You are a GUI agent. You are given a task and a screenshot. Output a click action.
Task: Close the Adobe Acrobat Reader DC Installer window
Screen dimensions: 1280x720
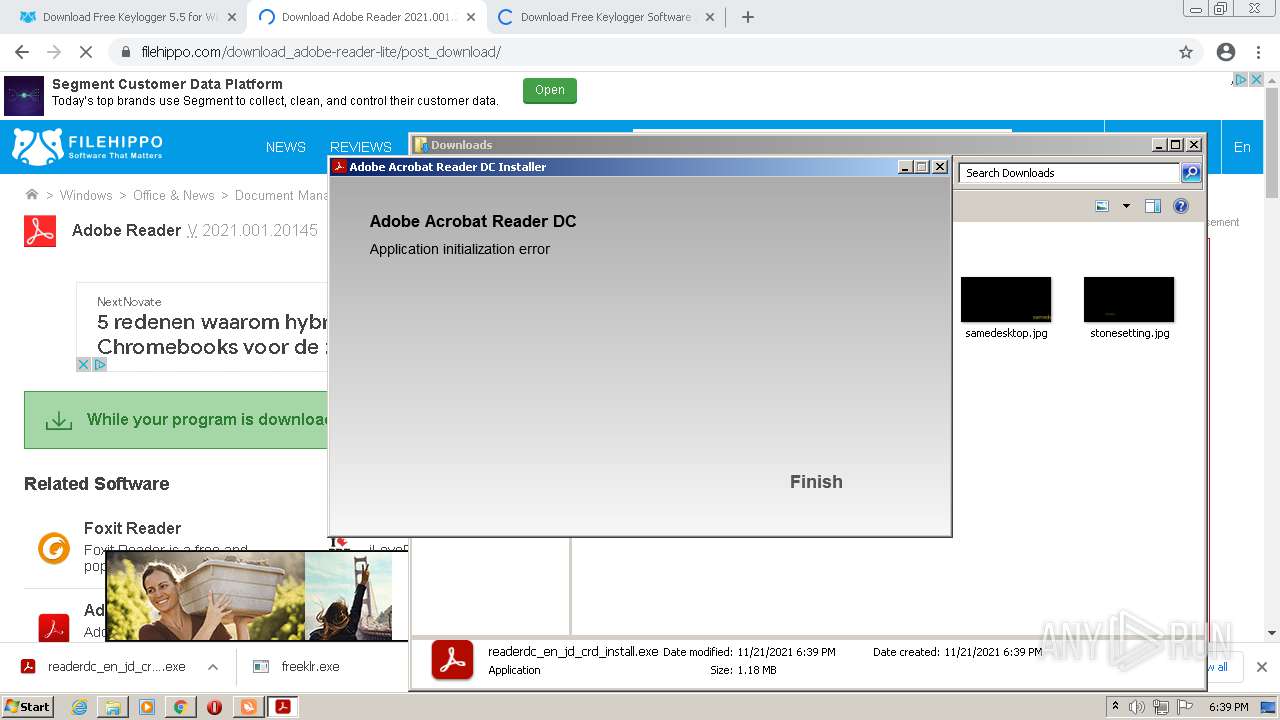point(940,167)
